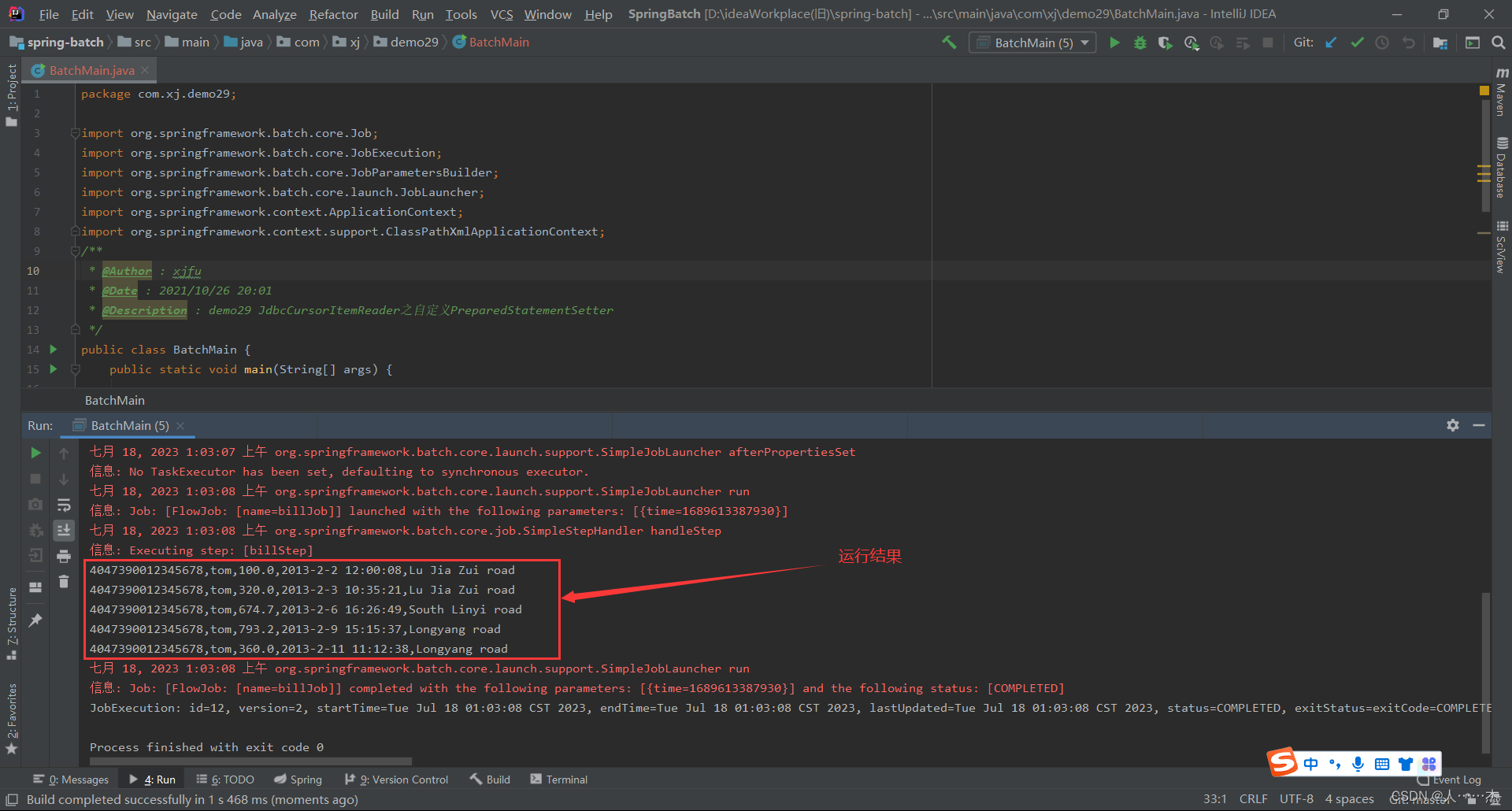1512x811 pixels.
Task: Rerun BatchMain in the Run panel
Action: [35, 453]
